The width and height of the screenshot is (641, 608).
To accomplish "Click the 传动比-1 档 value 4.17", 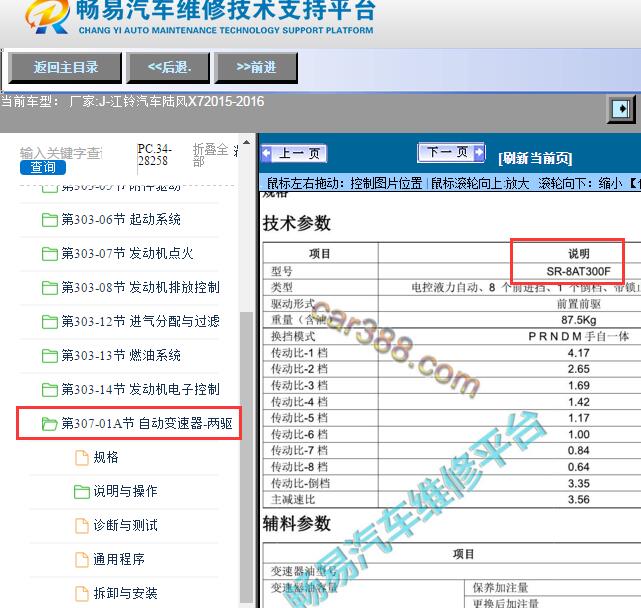I will coord(578,353).
